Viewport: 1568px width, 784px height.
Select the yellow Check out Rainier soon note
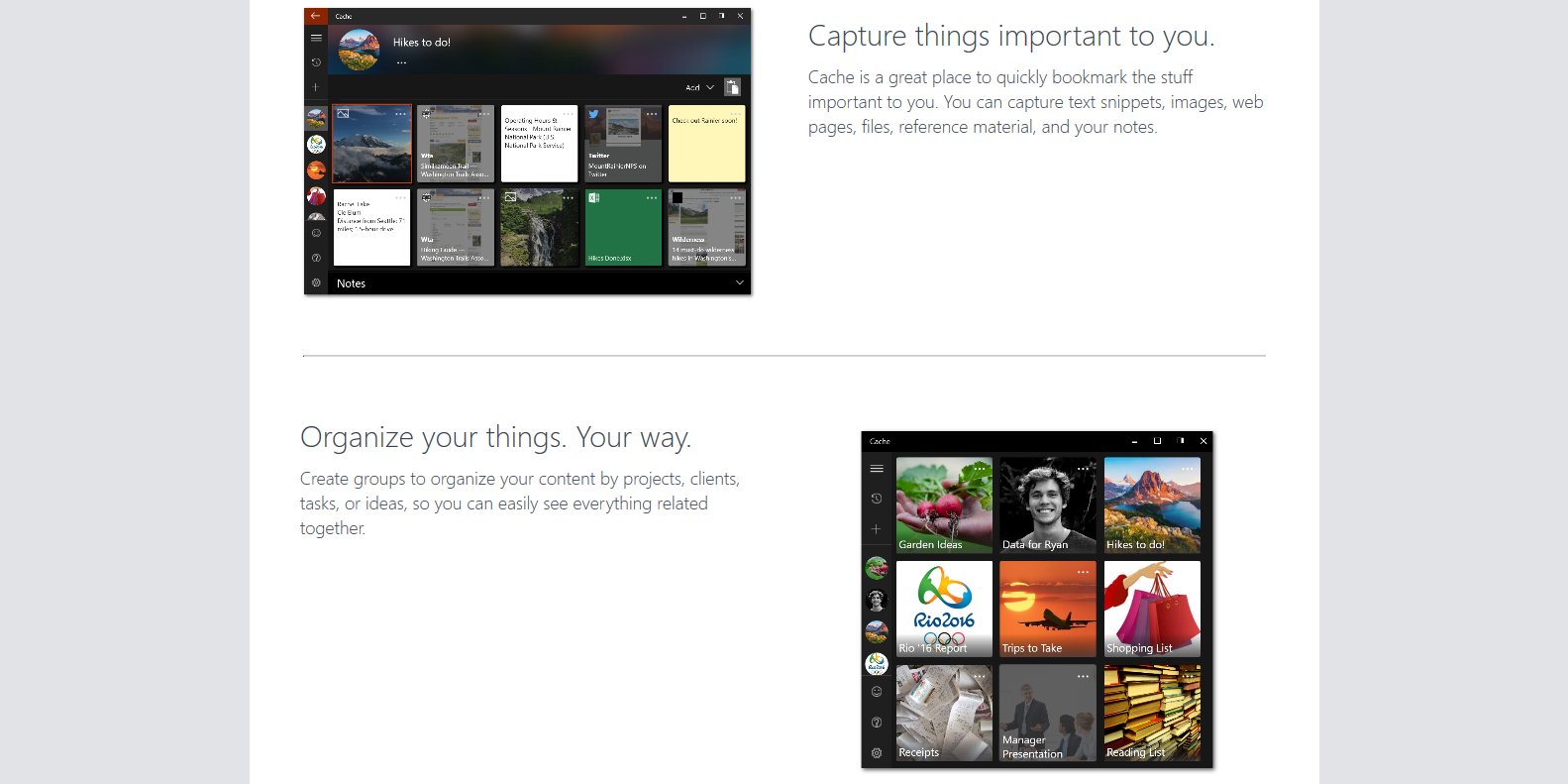(706, 144)
